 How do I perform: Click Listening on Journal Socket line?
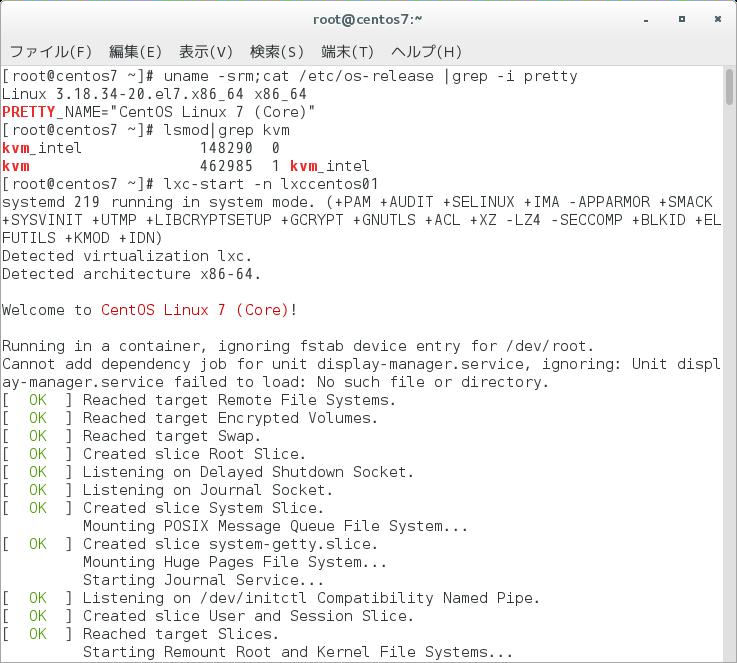click(168, 490)
